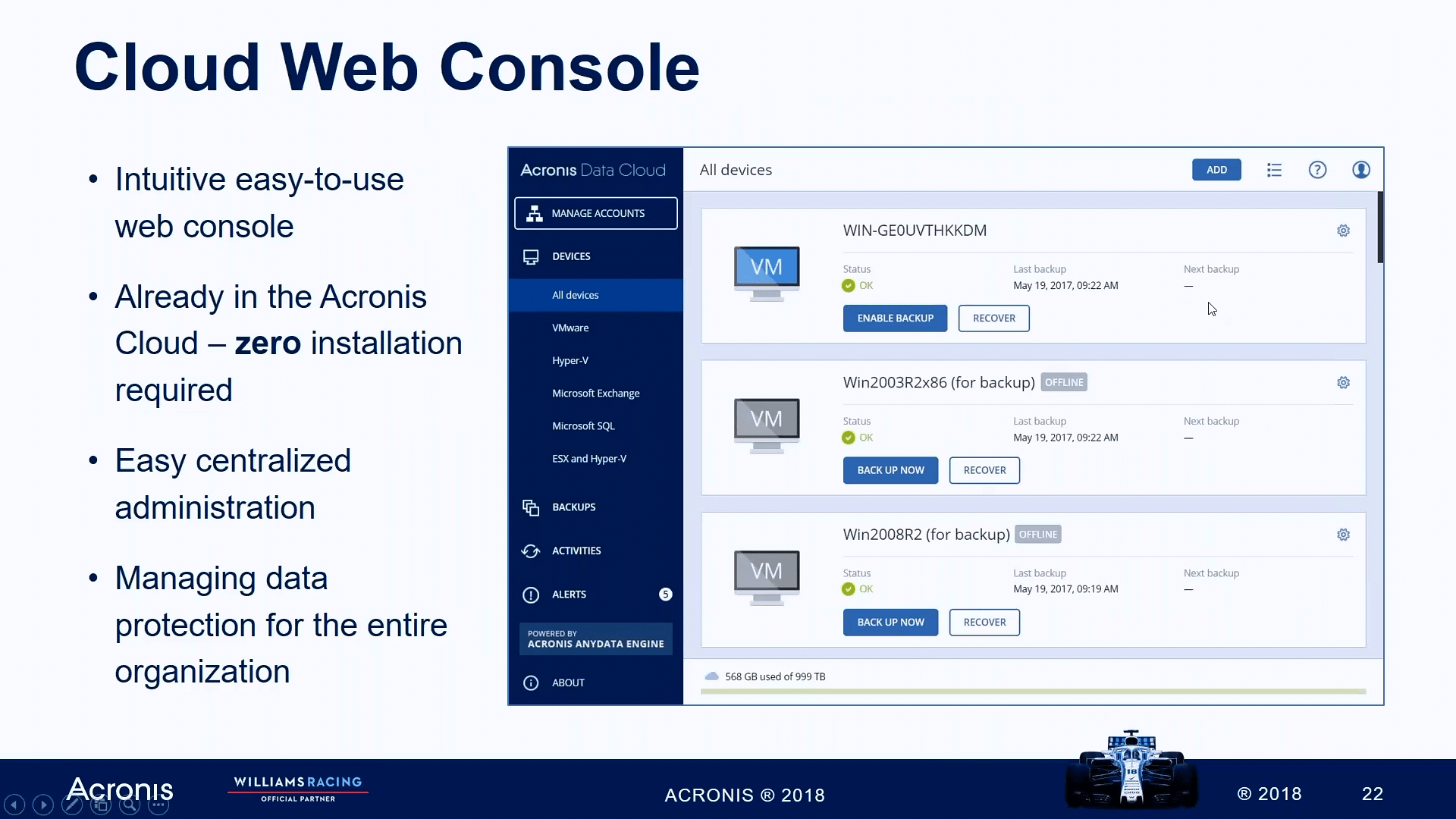The width and height of the screenshot is (1456, 819).
Task: Open Microsoft Exchange devices
Action: click(596, 394)
